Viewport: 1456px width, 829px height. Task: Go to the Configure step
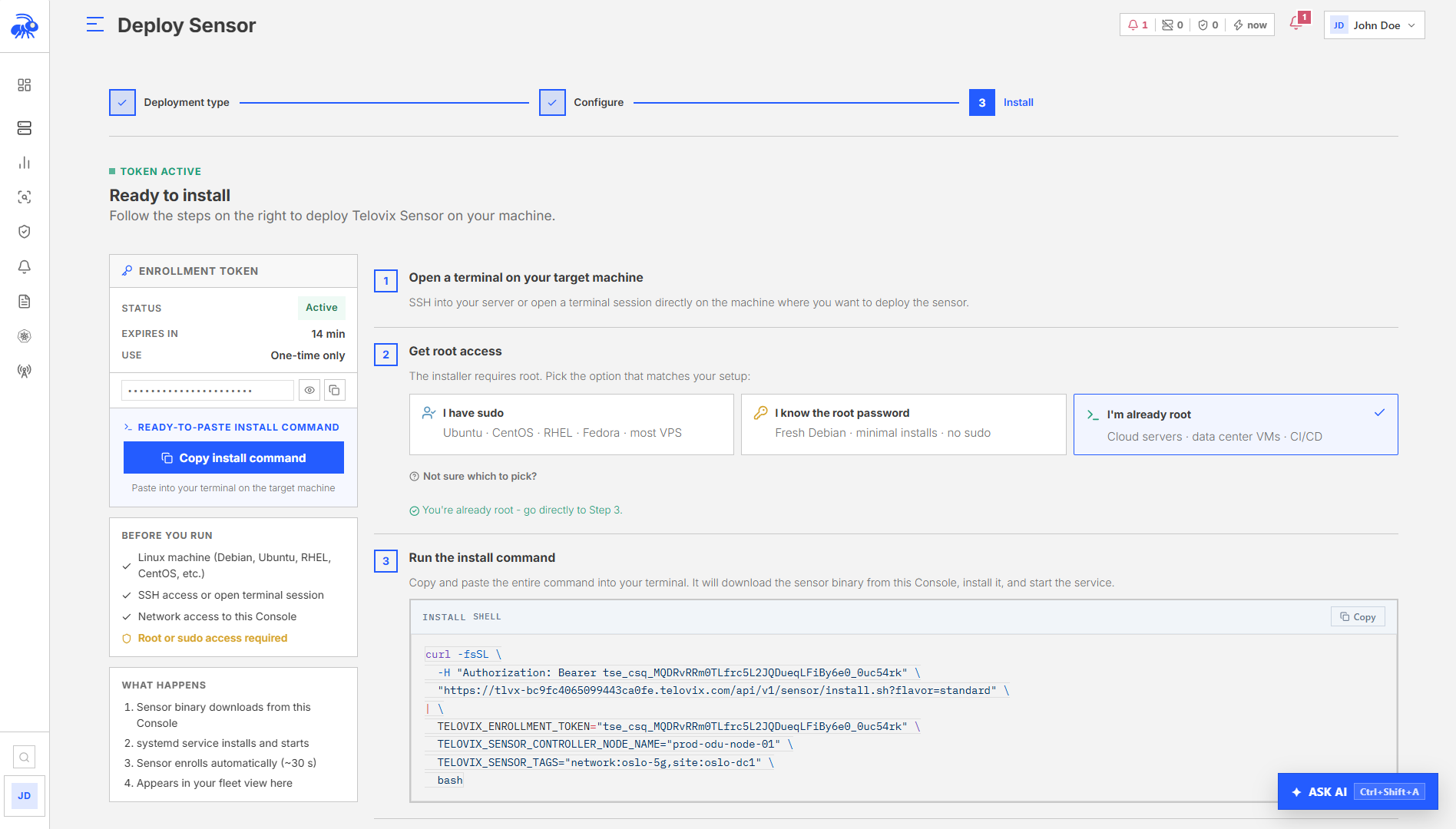[x=581, y=102]
